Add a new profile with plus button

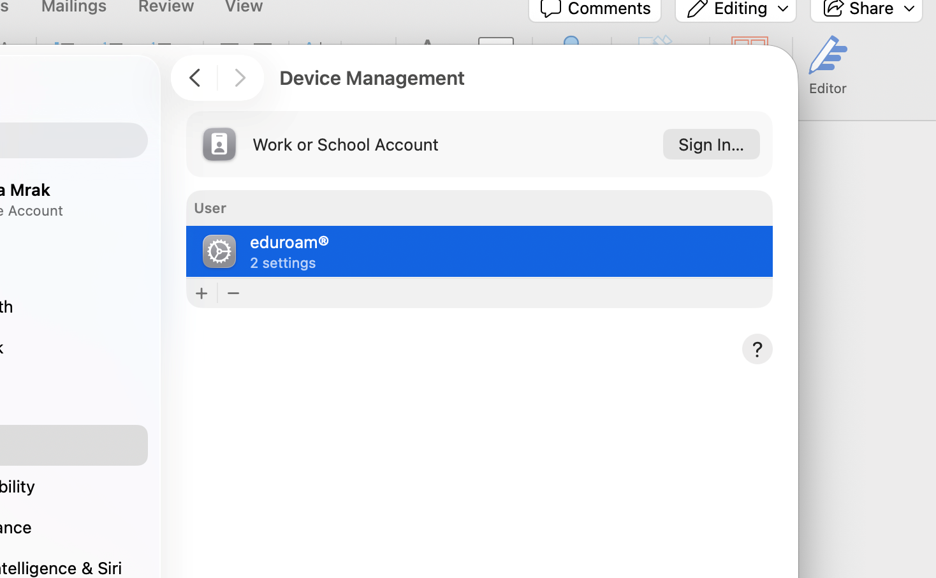coord(202,293)
